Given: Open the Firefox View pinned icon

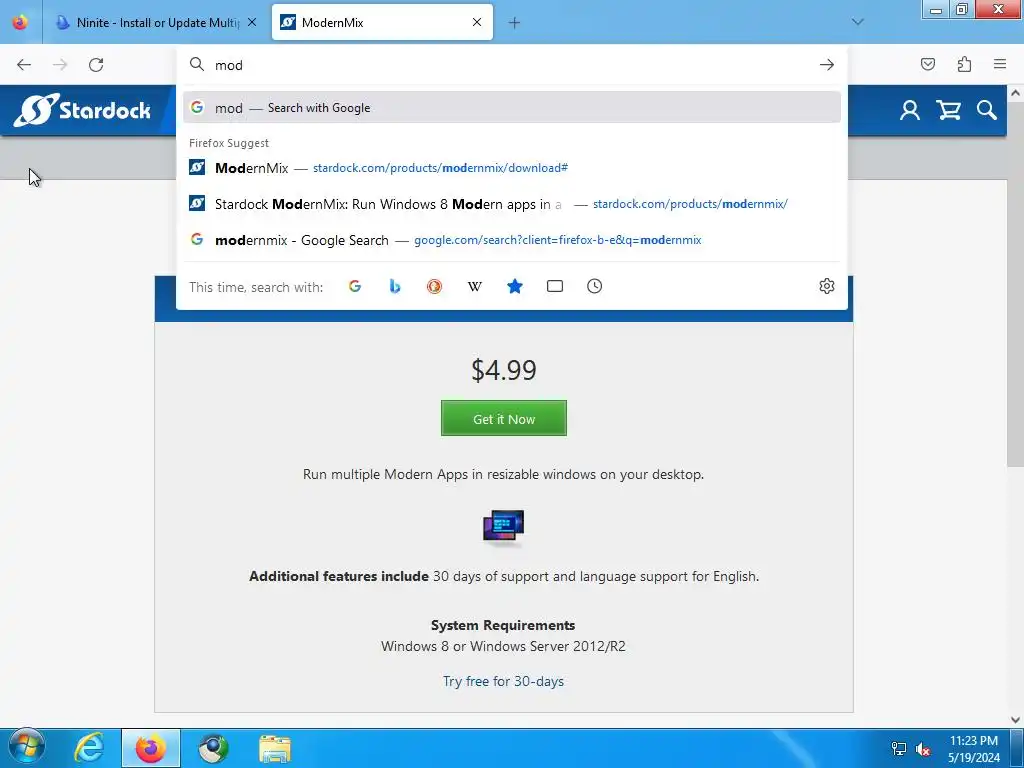Looking at the screenshot, I should click(x=20, y=22).
